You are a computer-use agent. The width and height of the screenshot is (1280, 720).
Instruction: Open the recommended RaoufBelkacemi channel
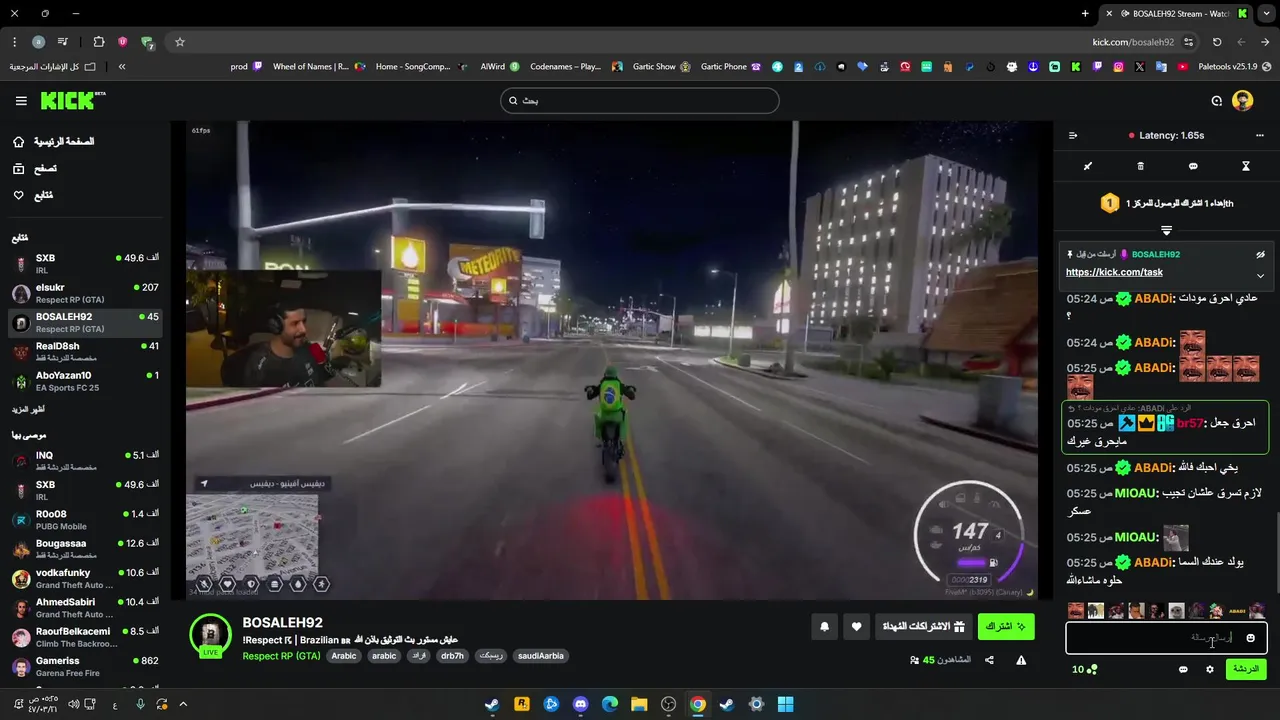(x=85, y=637)
